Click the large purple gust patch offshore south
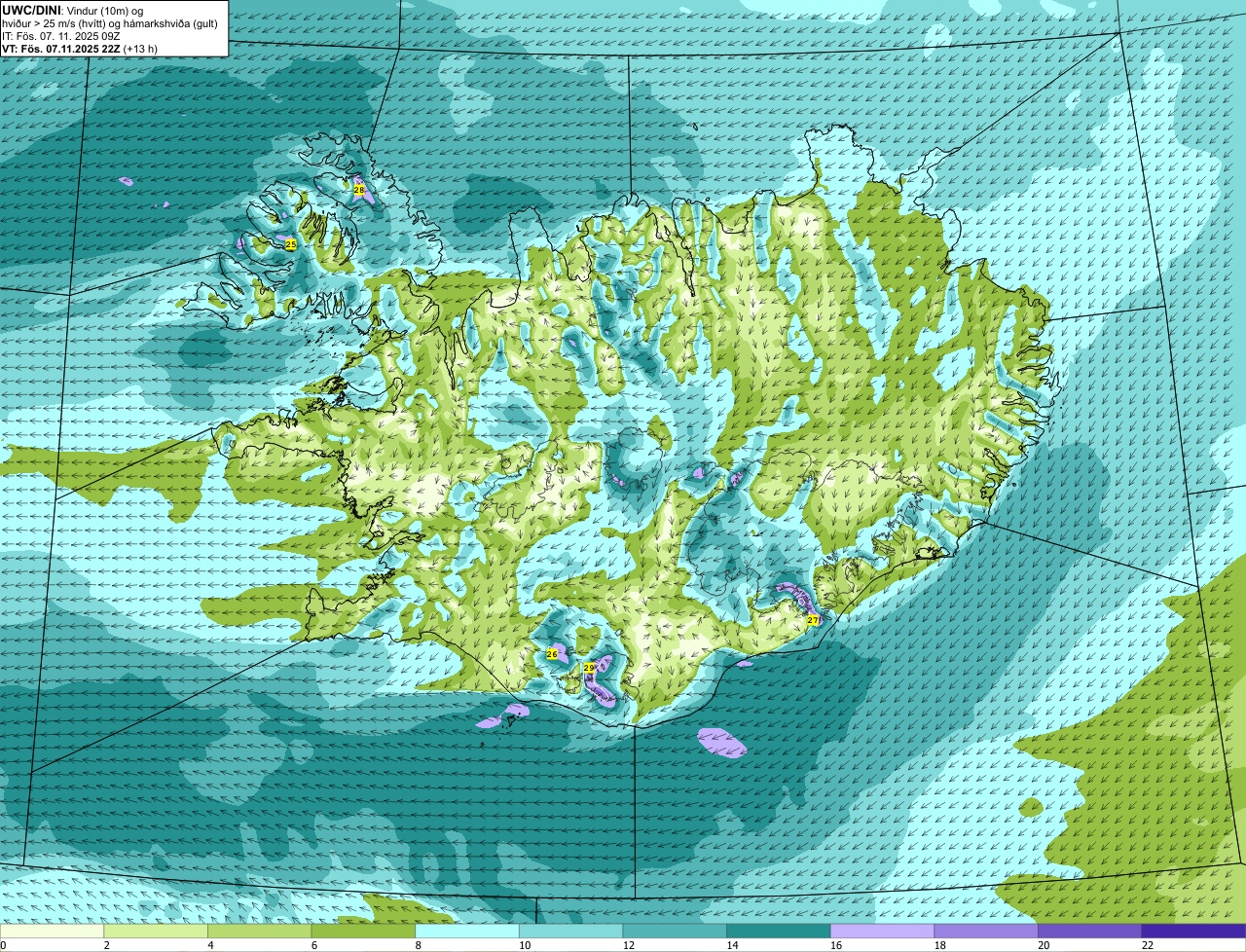 click(x=722, y=742)
